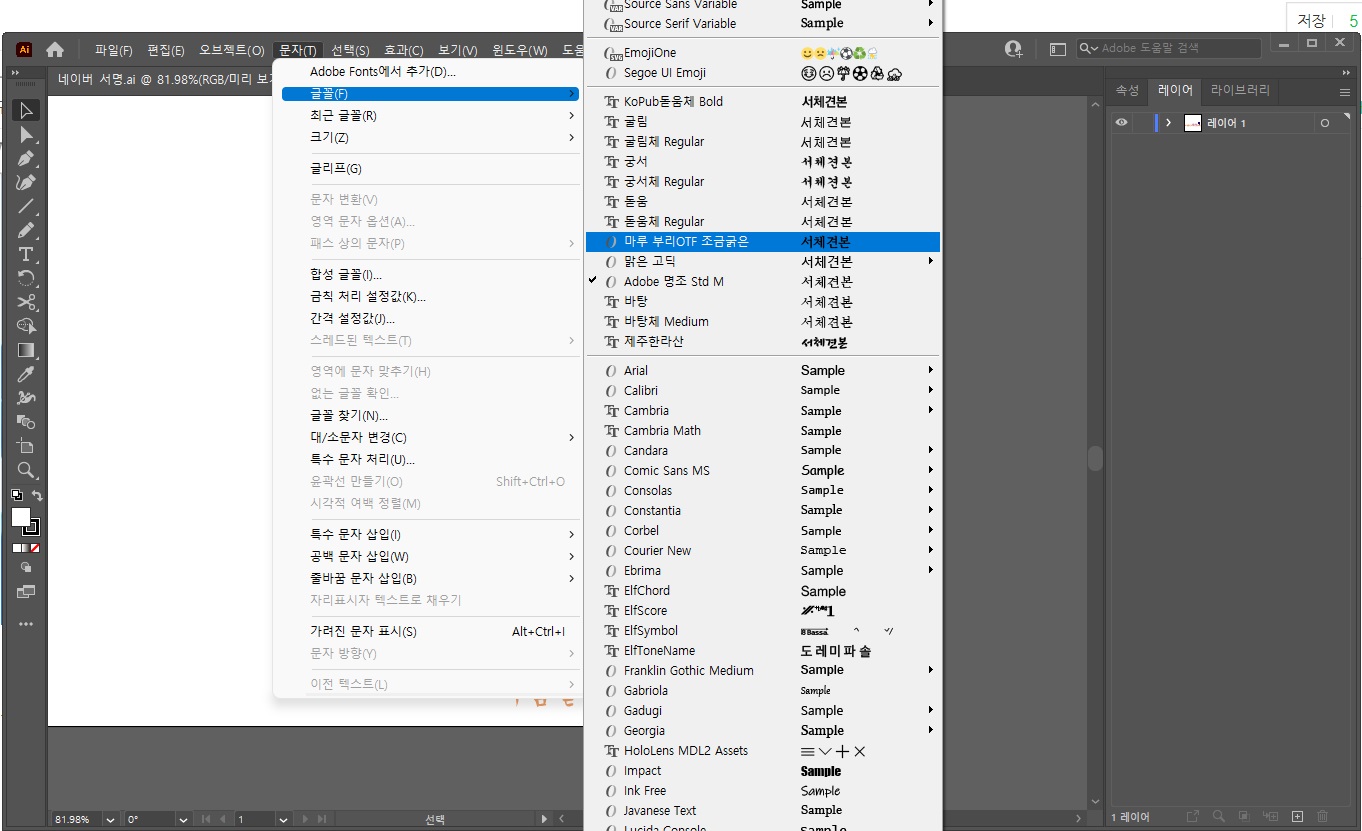This screenshot has height=831, width=1362.
Task: Click Default Fill and Stroke icon
Action: coord(17,495)
